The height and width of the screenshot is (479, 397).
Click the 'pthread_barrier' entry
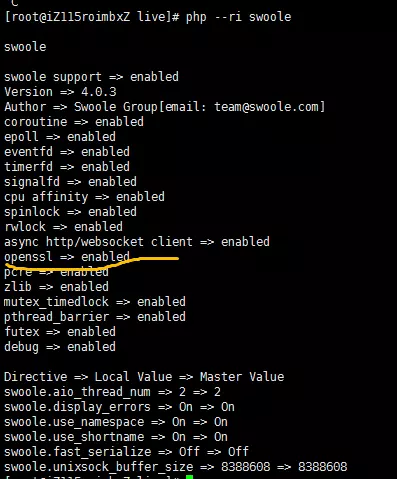(56, 317)
